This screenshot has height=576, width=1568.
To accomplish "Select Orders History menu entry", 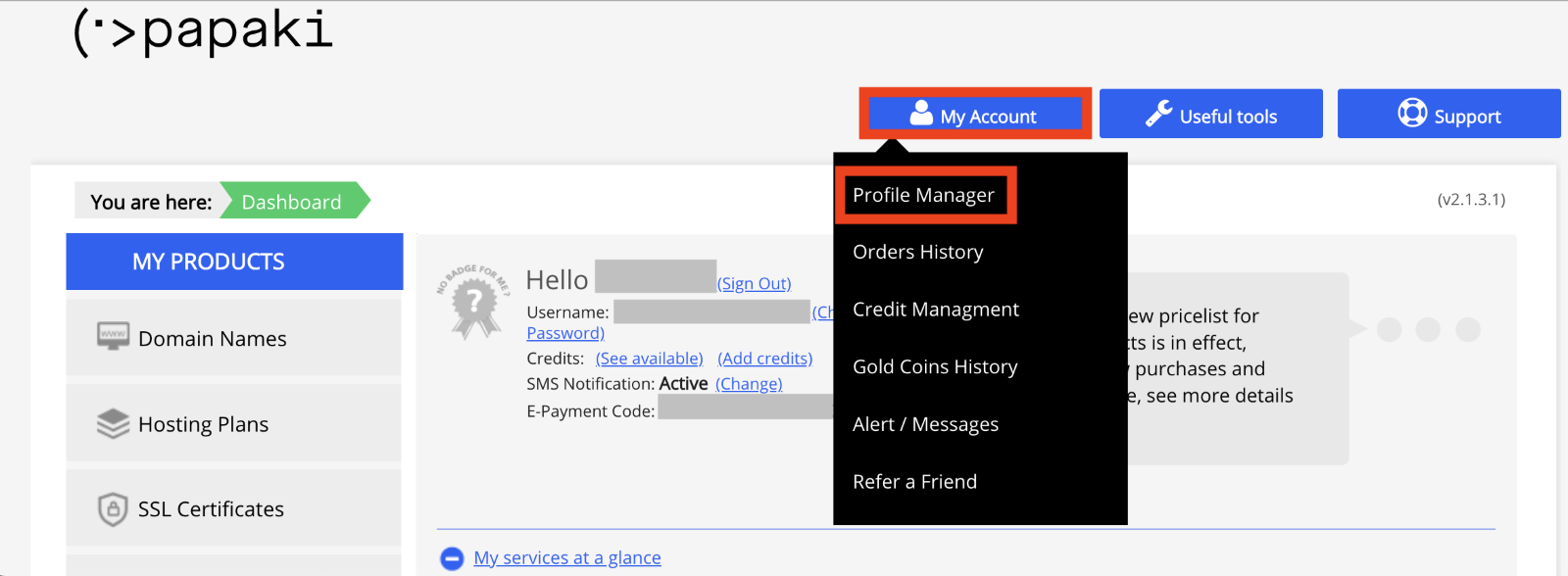I will tap(917, 252).
